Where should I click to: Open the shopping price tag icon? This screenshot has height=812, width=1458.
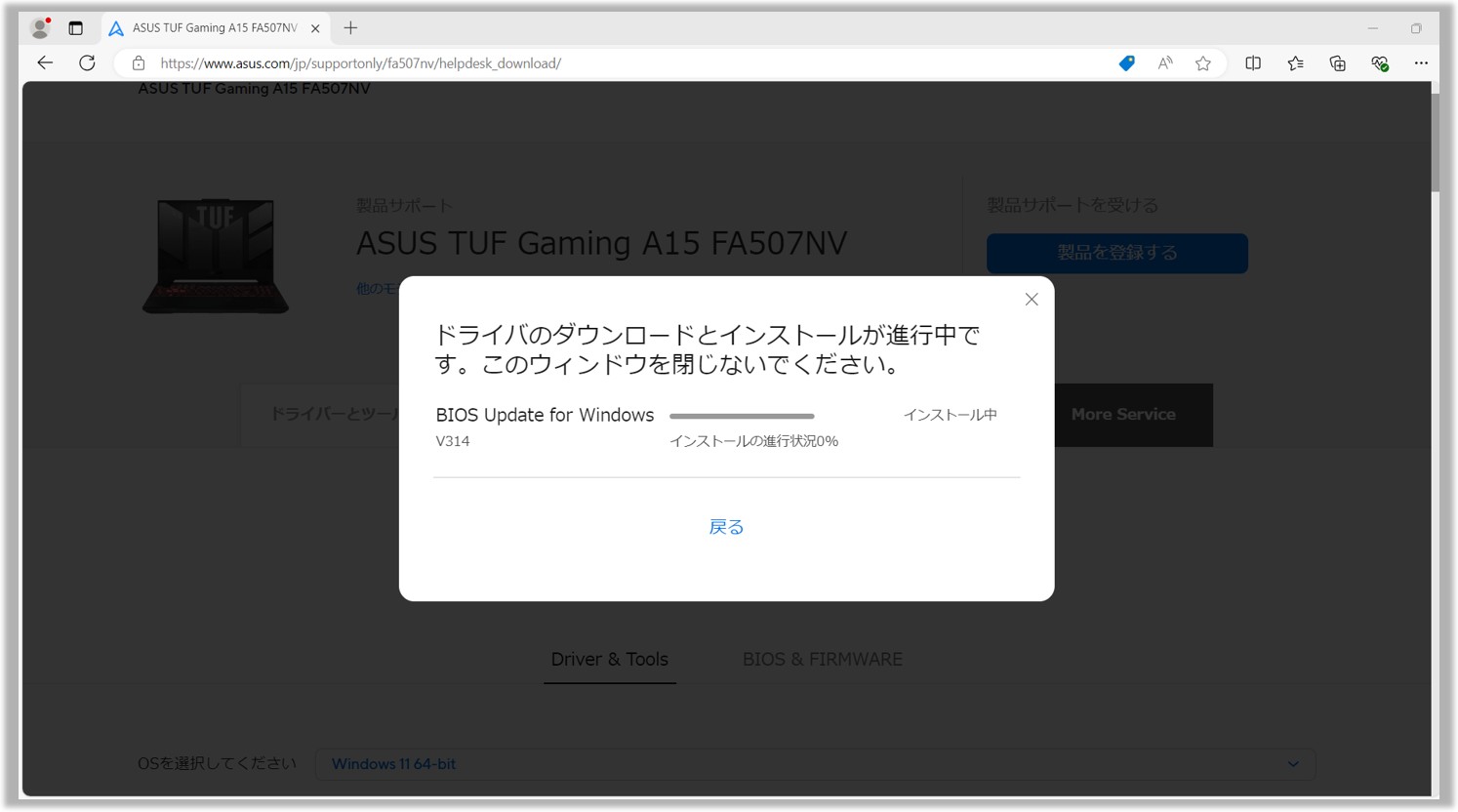(x=1126, y=63)
